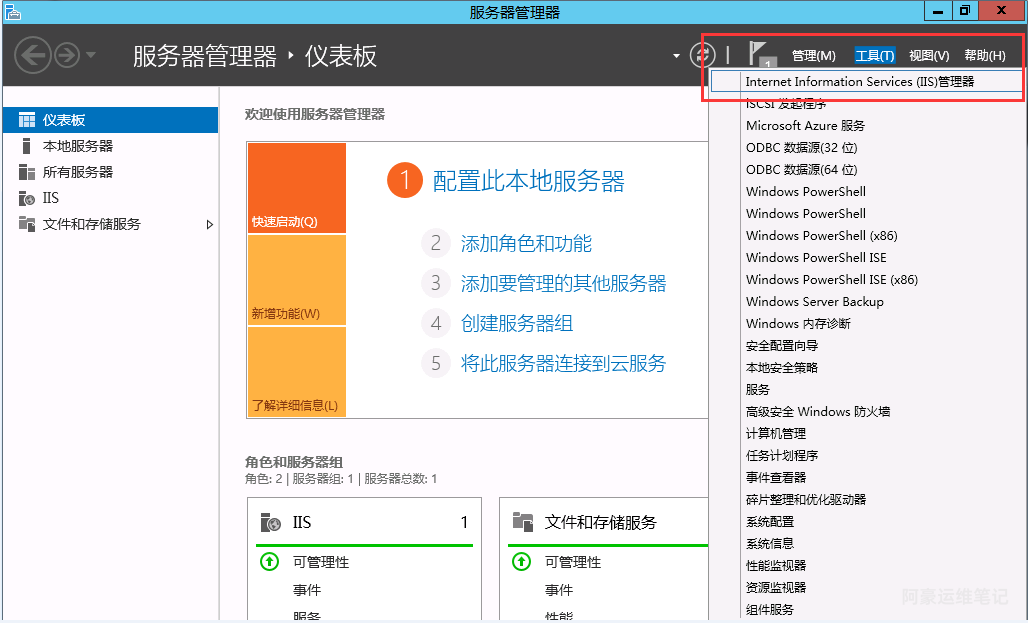Open the 管理(M) menu
The height and width of the screenshot is (623, 1028).
tap(813, 56)
